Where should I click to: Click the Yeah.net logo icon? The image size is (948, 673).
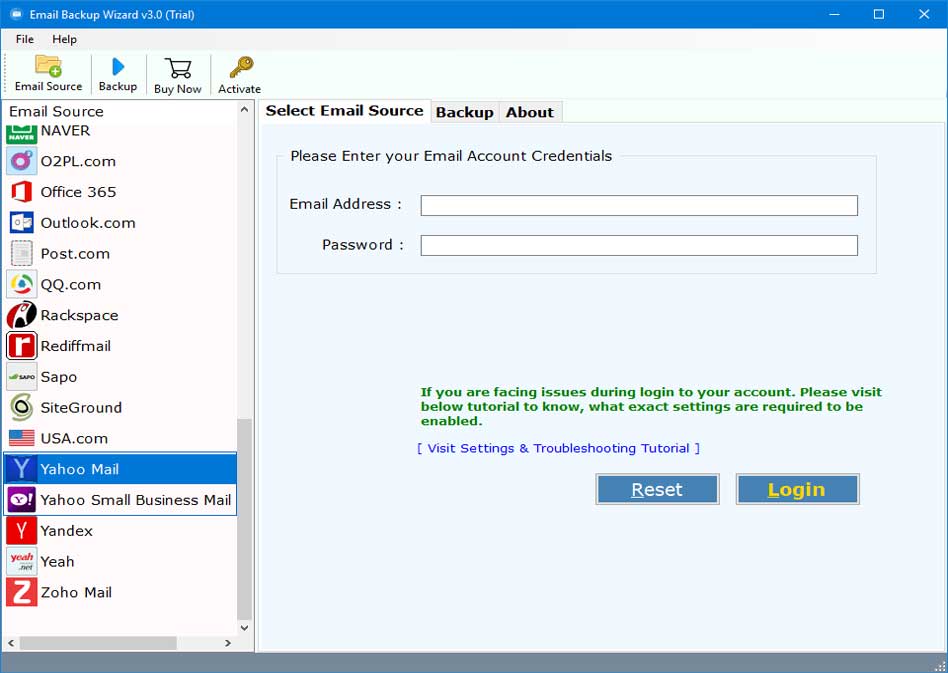pos(21,562)
